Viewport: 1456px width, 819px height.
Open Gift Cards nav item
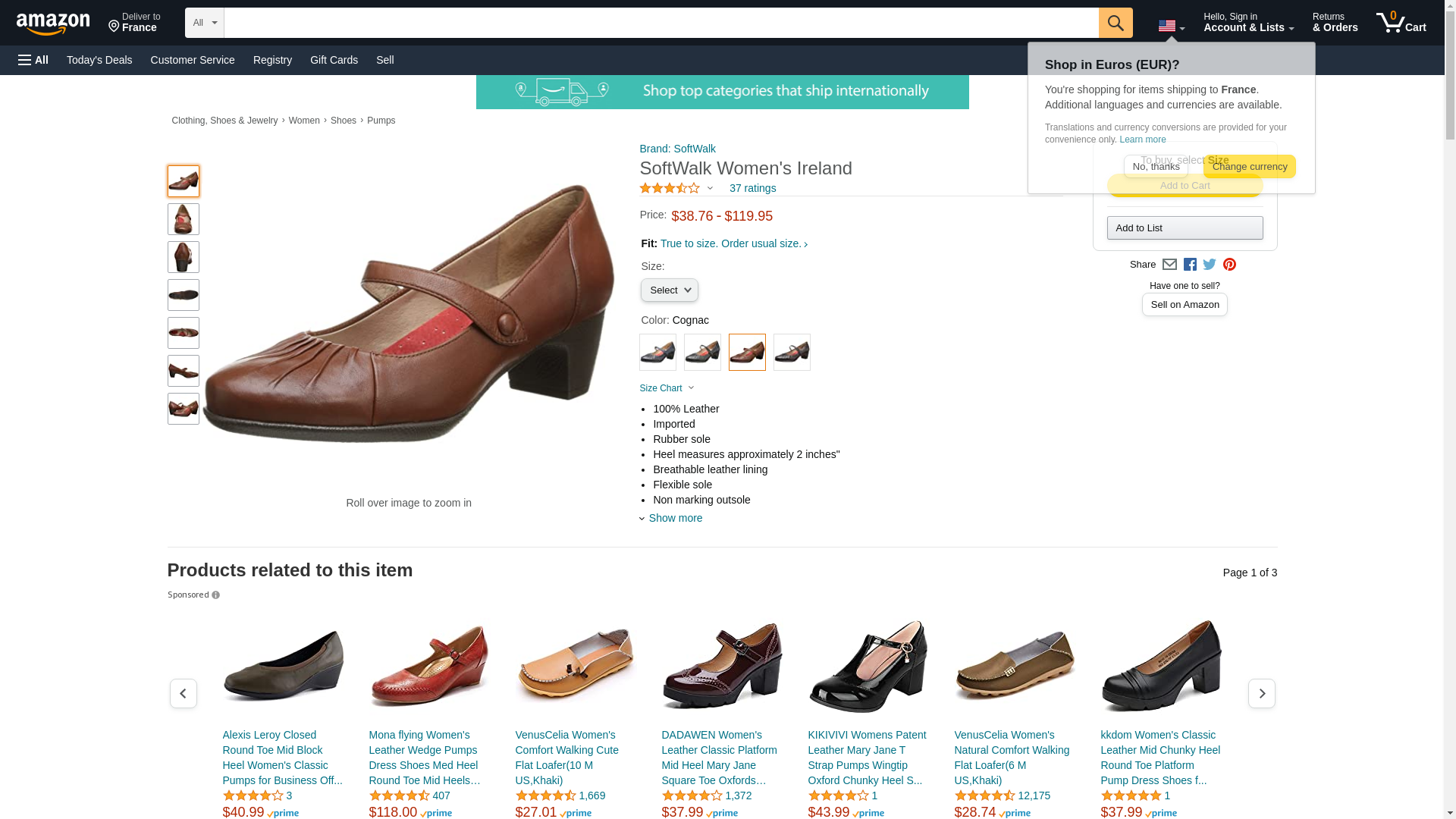[334, 60]
